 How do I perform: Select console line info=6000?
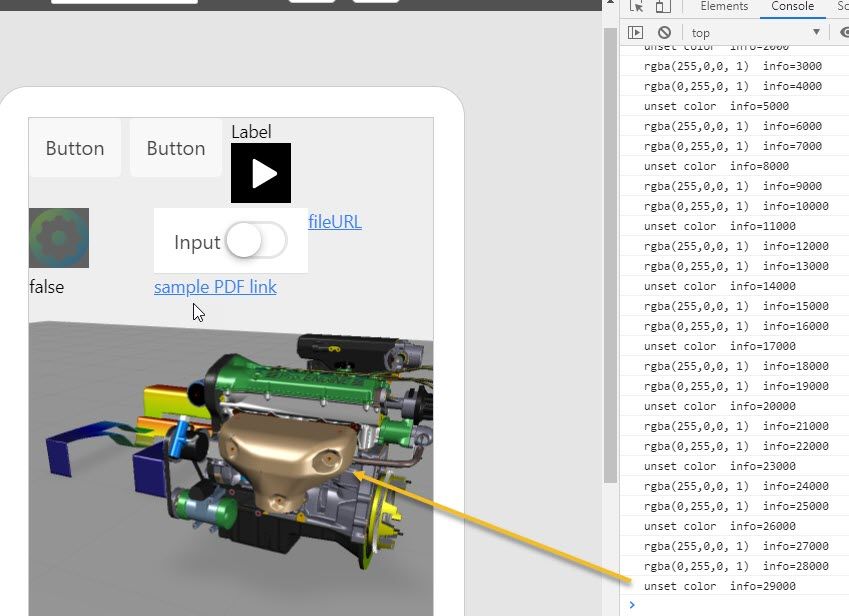(x=733, y=126)
